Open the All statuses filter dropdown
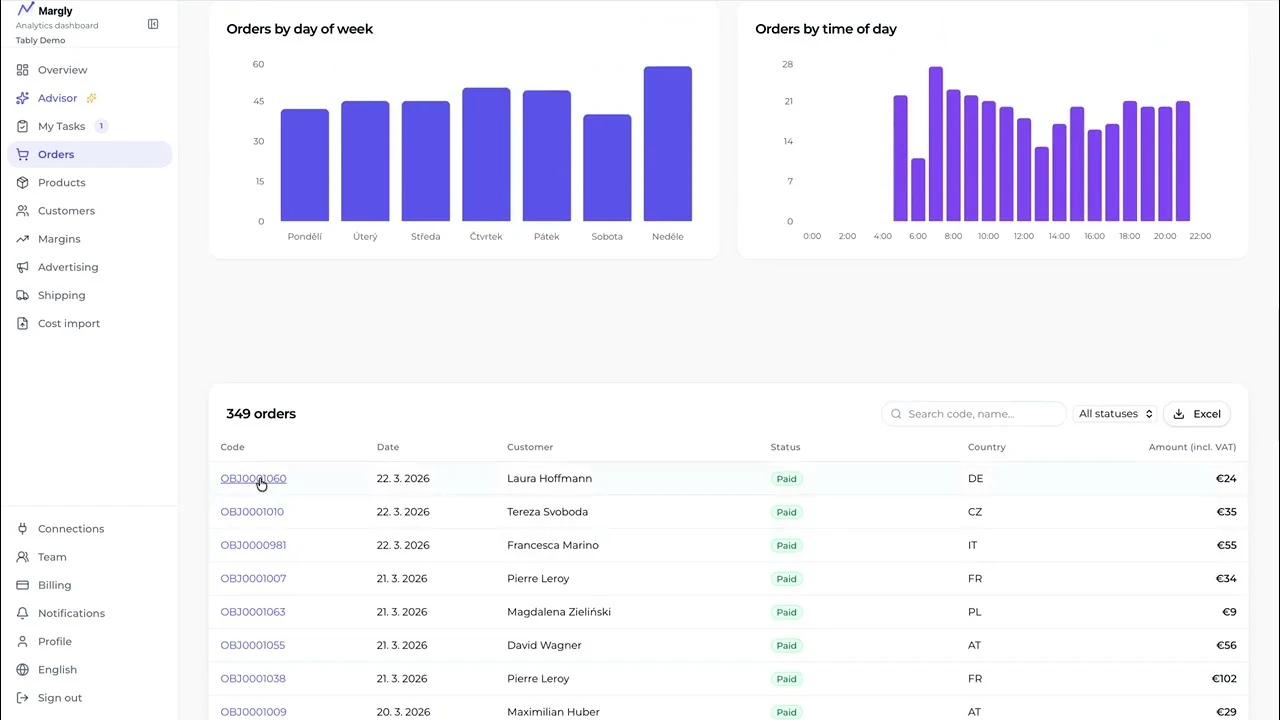Image resolution: width=1280 pixels, height=720 pixels. pos(1115,414)
